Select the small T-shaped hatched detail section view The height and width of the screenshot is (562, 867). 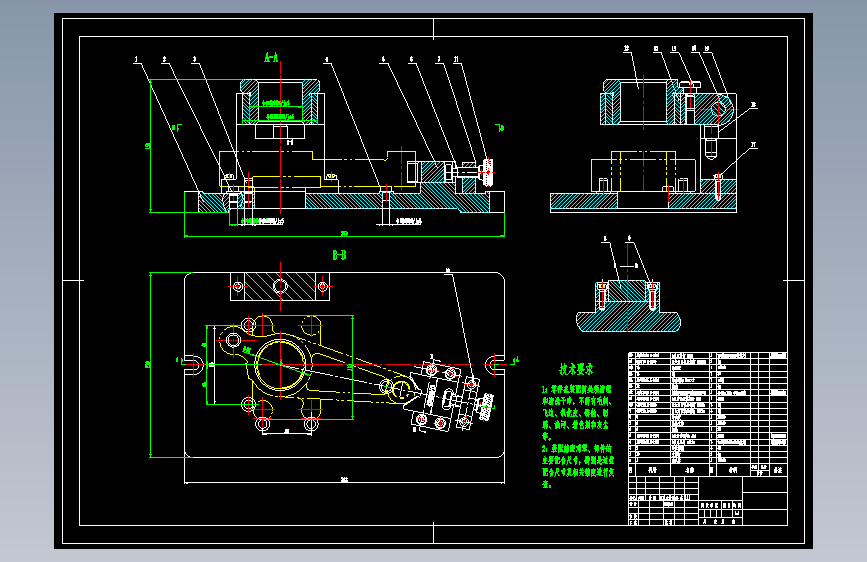628,306
